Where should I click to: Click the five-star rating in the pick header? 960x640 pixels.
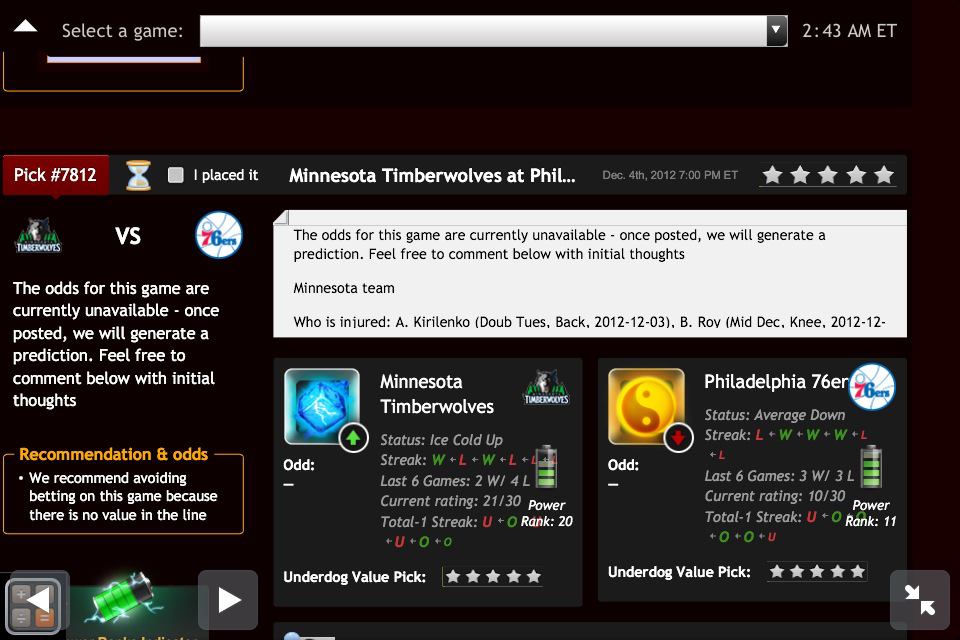pyautogui.click(x=827, y=175)
